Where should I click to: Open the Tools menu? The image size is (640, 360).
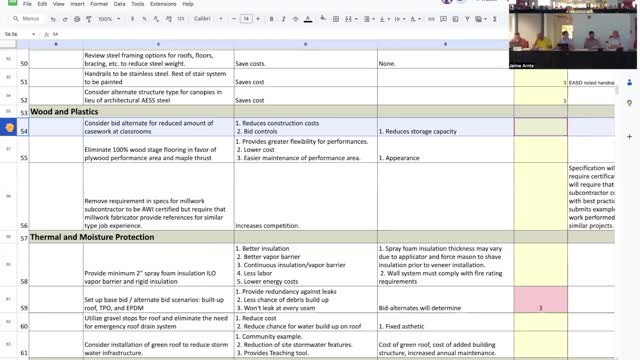[x=138, y=4]
